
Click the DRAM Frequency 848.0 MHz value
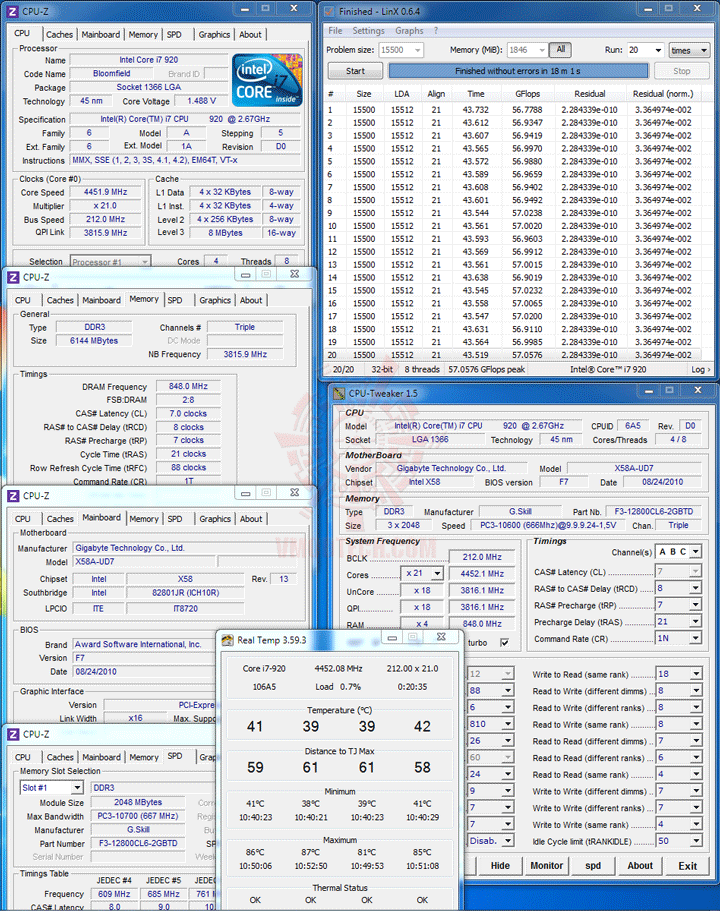(188, 386)
